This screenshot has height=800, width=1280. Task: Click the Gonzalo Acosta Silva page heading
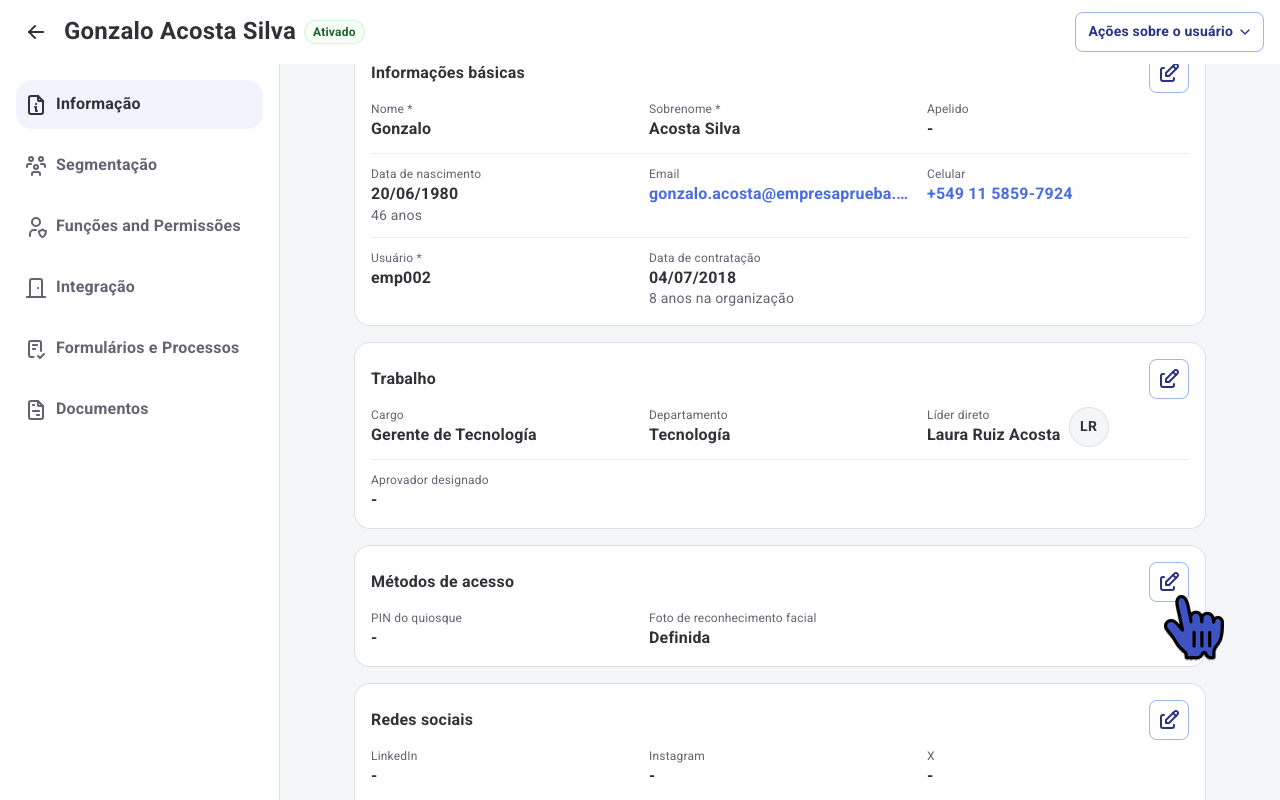click(180, 31)
